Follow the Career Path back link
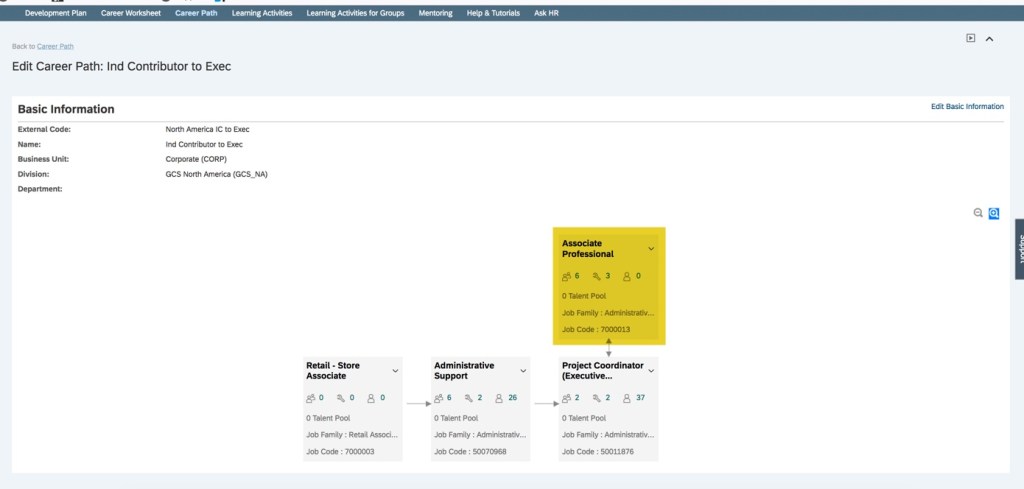This screenshot has width=1024, height=489. click(55, 46)
